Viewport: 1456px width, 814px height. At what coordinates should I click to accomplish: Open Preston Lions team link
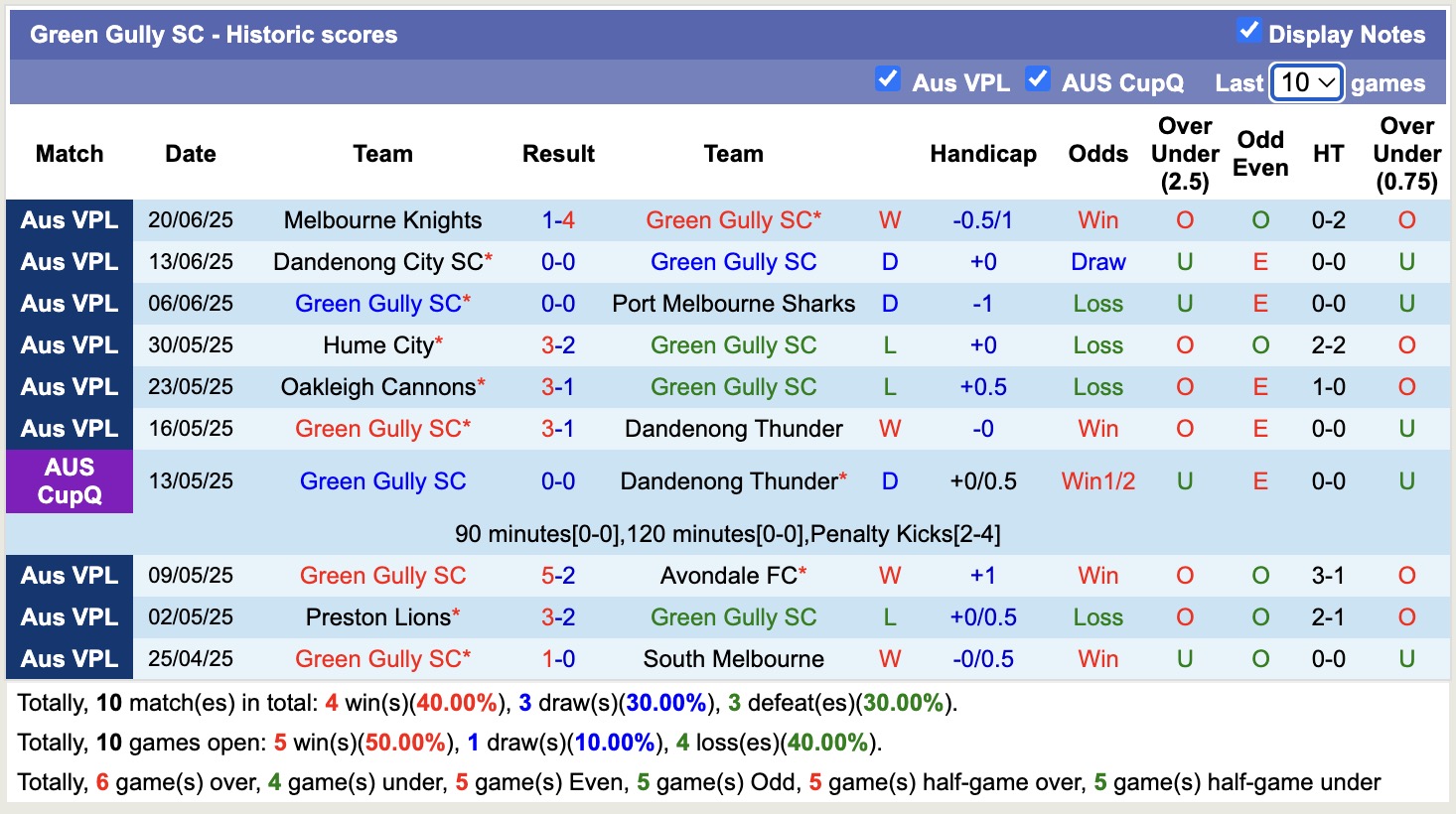(x=378, y=617)
